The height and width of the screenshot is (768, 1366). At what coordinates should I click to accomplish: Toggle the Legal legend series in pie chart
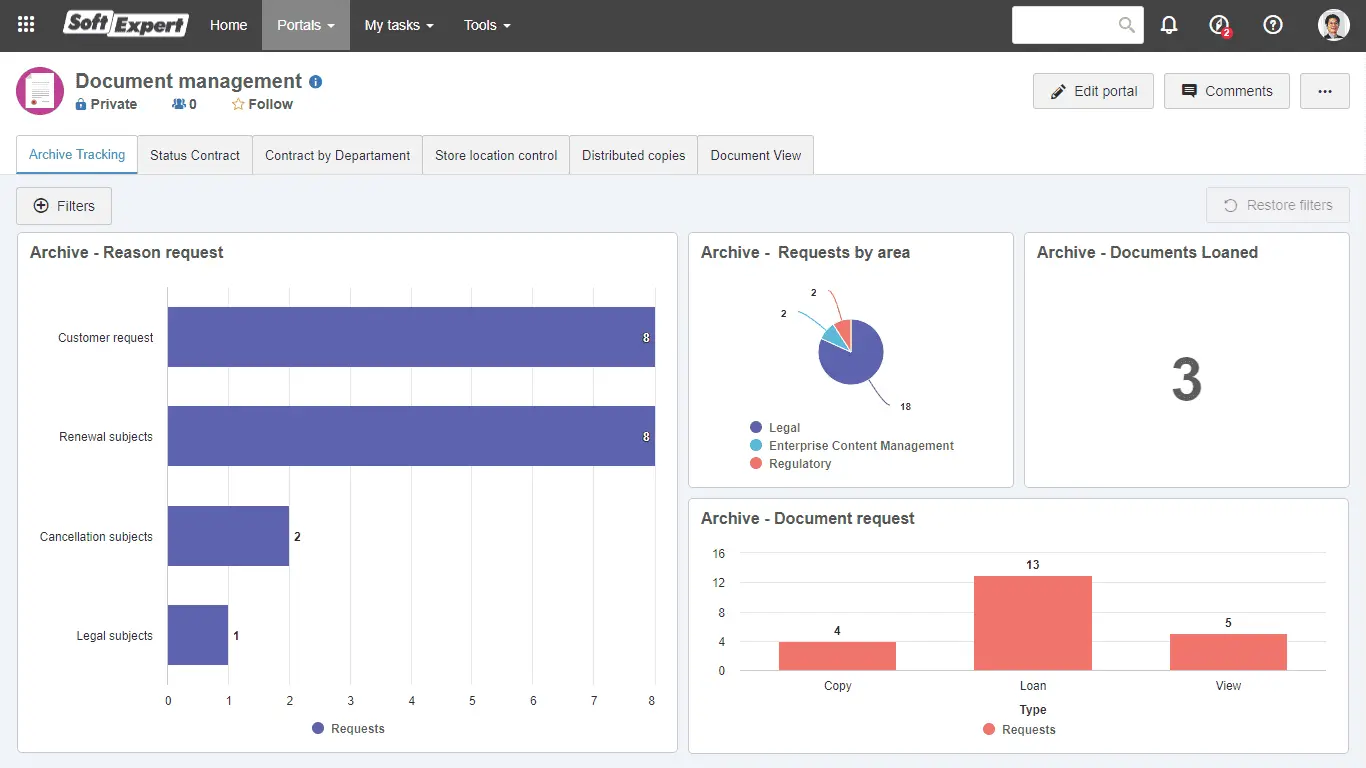pos(784,428)
